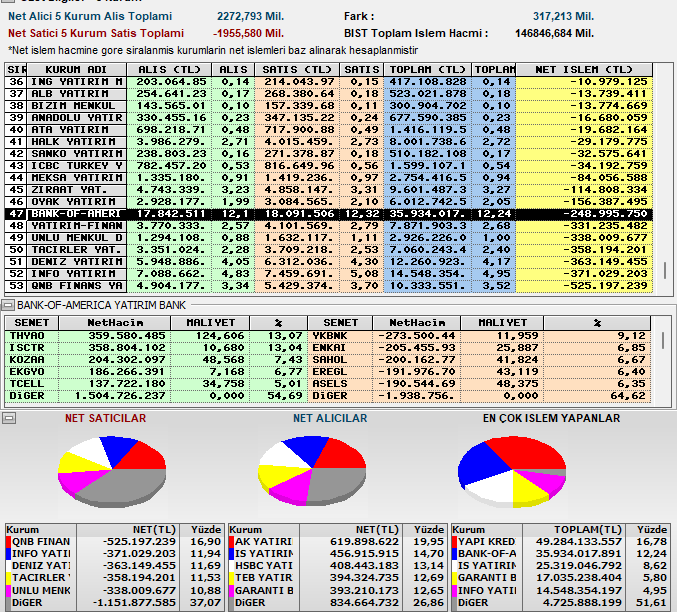Collapse the pie charts section
Viewport: 677px width, 612px height.
tap(9, 418)
